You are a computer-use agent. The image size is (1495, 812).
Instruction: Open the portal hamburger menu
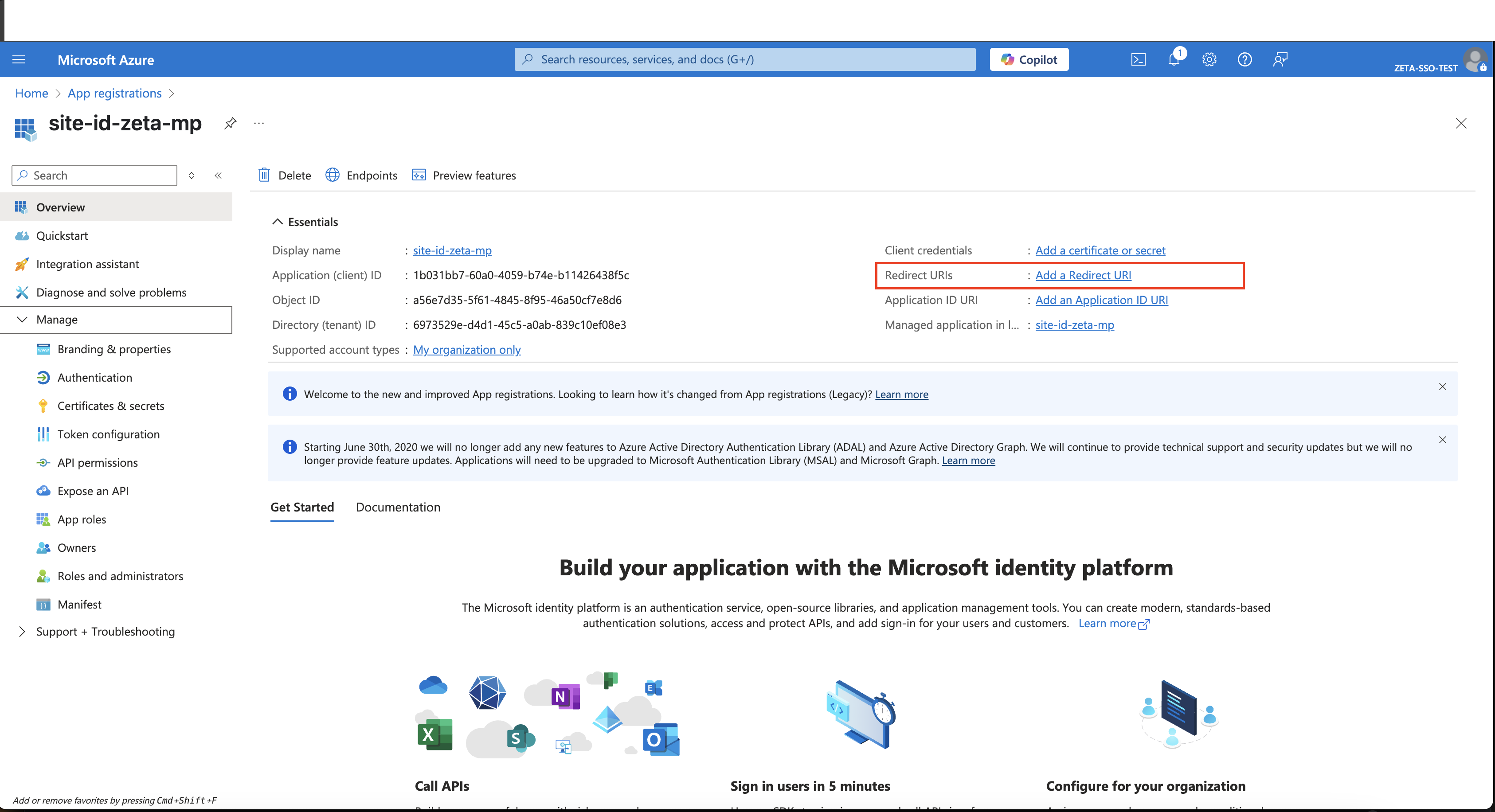click(x=19, y=59)
